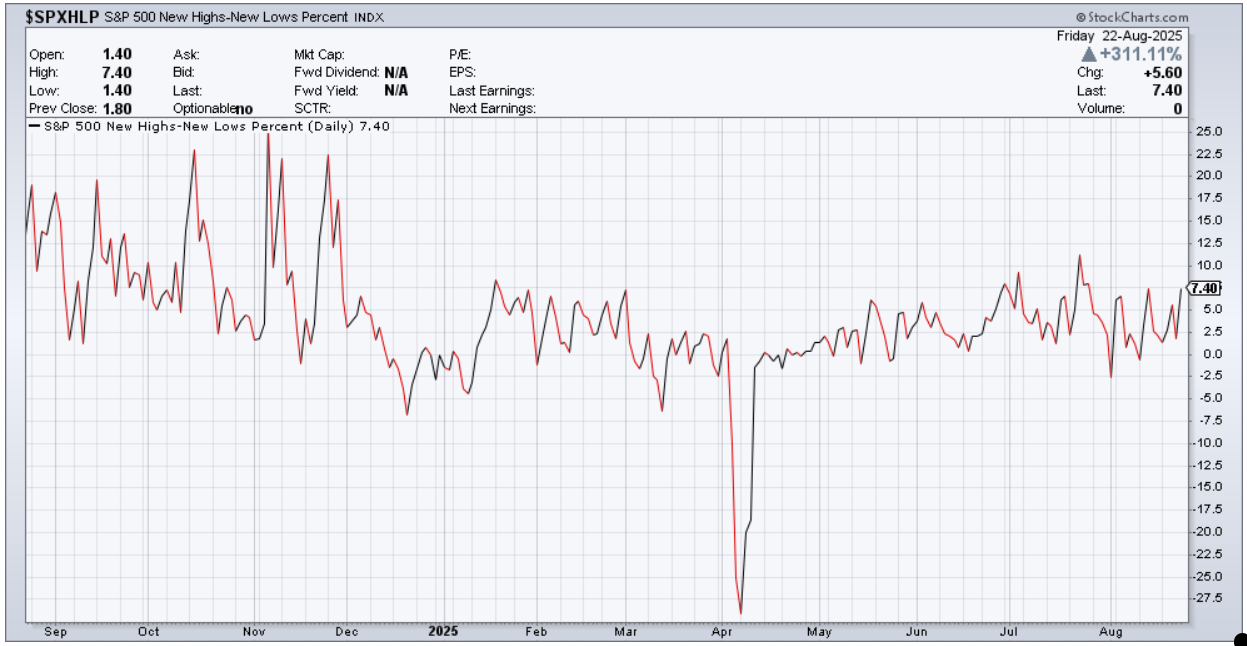Click the Dec label on the x-axis
The height and width of the screenshot is (646, 1247).
click(x=347, y=631)
